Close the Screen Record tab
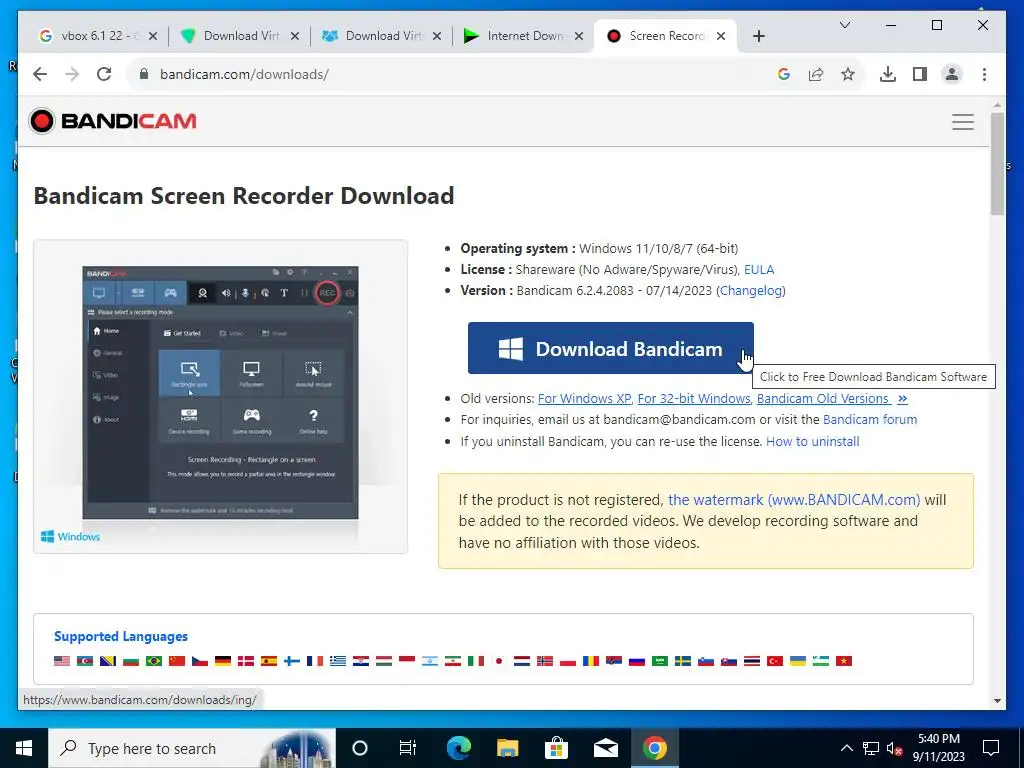1024x768 pixels. click(721, 36)
